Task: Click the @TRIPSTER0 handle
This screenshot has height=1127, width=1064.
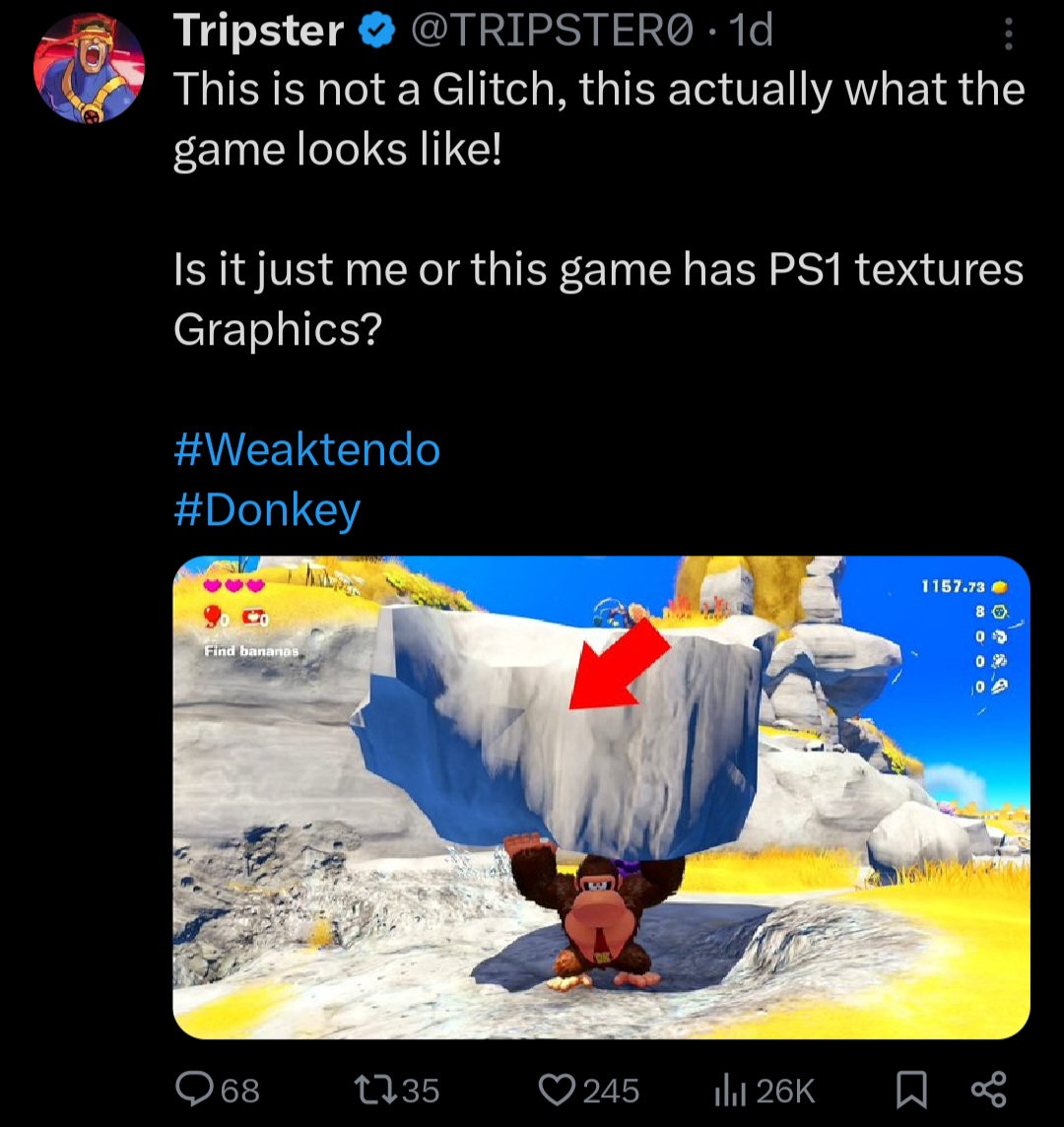Action: 552,31
